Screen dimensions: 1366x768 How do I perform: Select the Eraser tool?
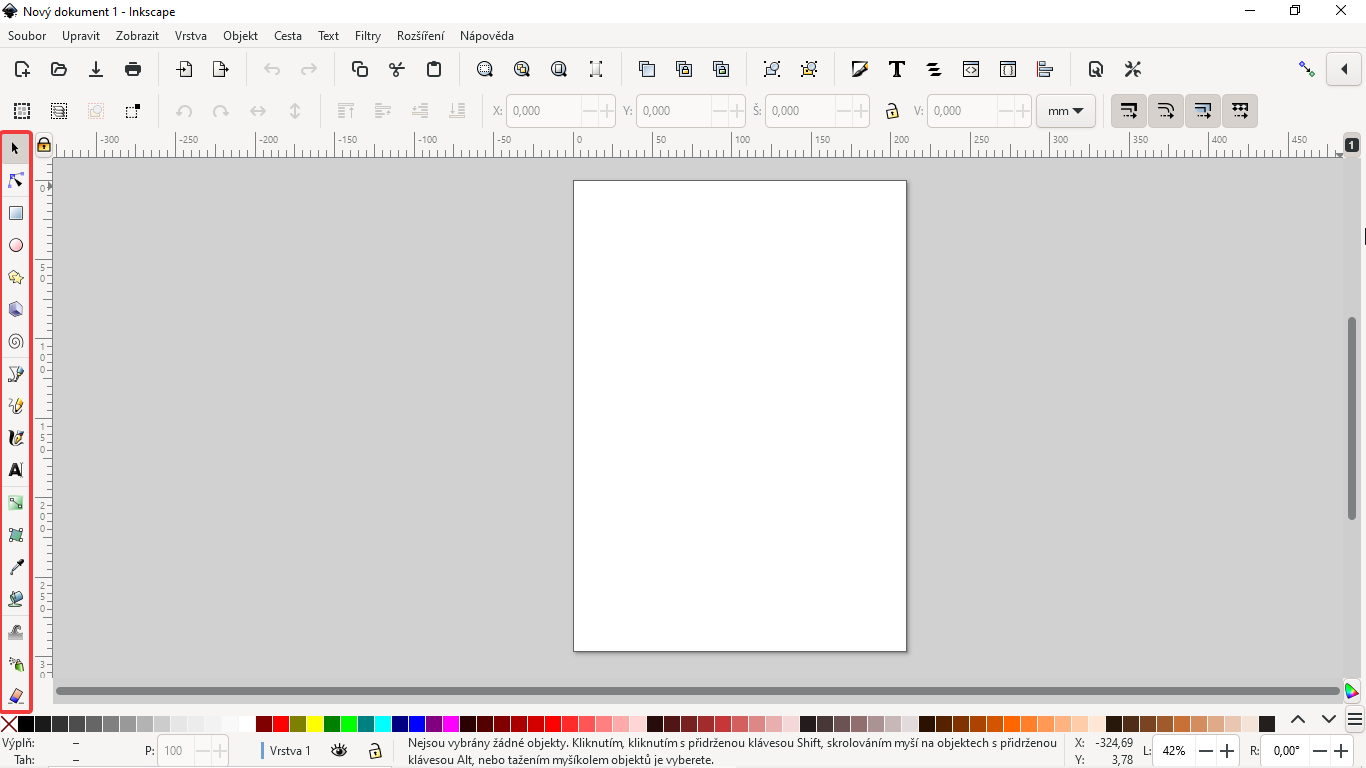(x=16, y=696)
